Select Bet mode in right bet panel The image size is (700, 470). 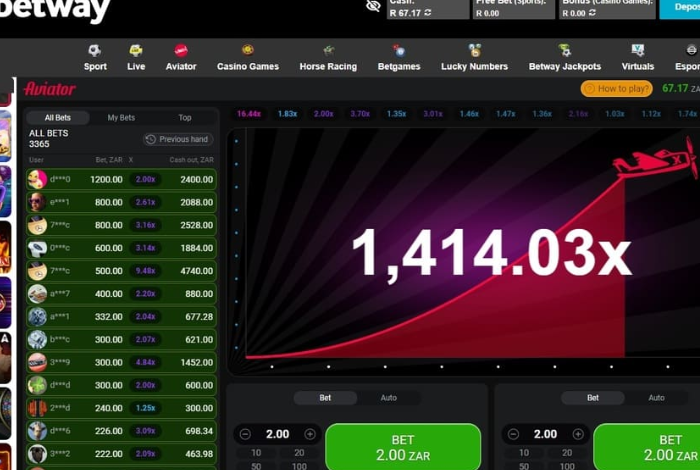click(x=592, y=398)
